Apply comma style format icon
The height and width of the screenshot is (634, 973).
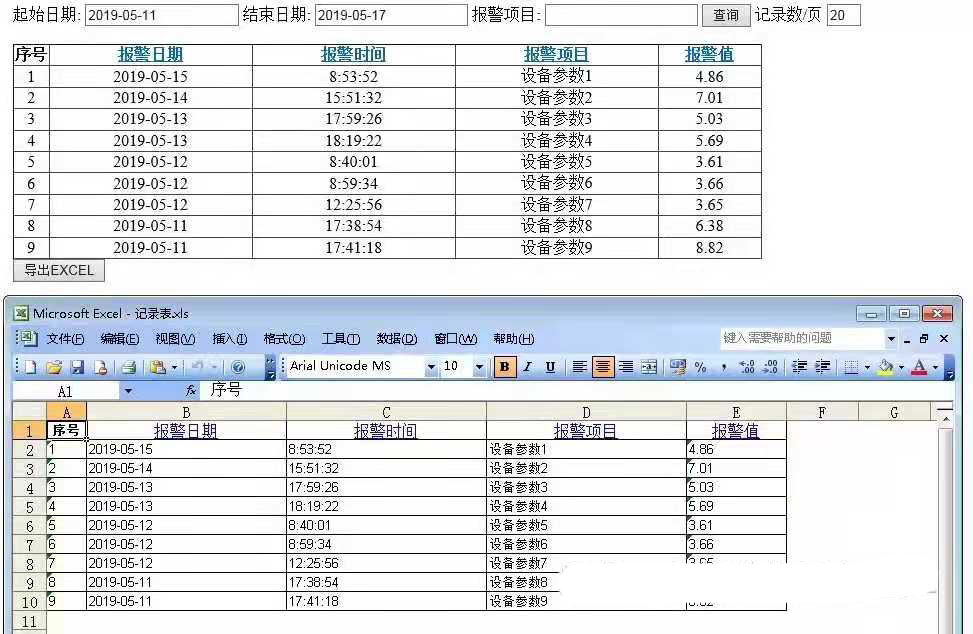coord(724,367)
